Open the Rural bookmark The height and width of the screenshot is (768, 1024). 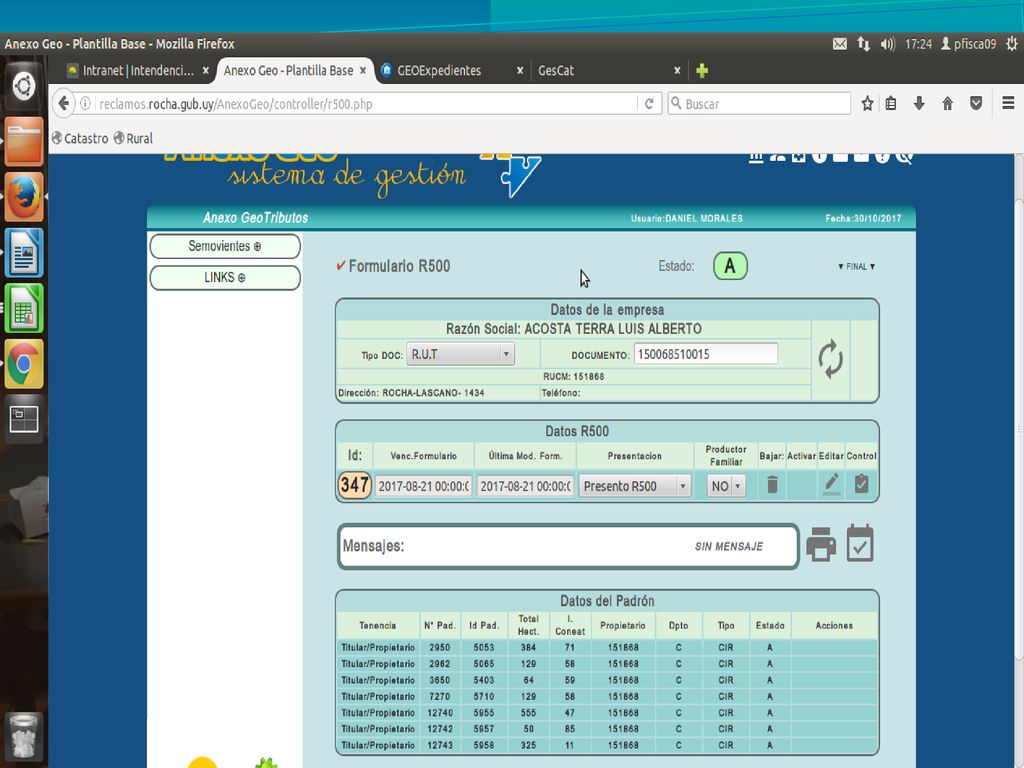[133, 138]
